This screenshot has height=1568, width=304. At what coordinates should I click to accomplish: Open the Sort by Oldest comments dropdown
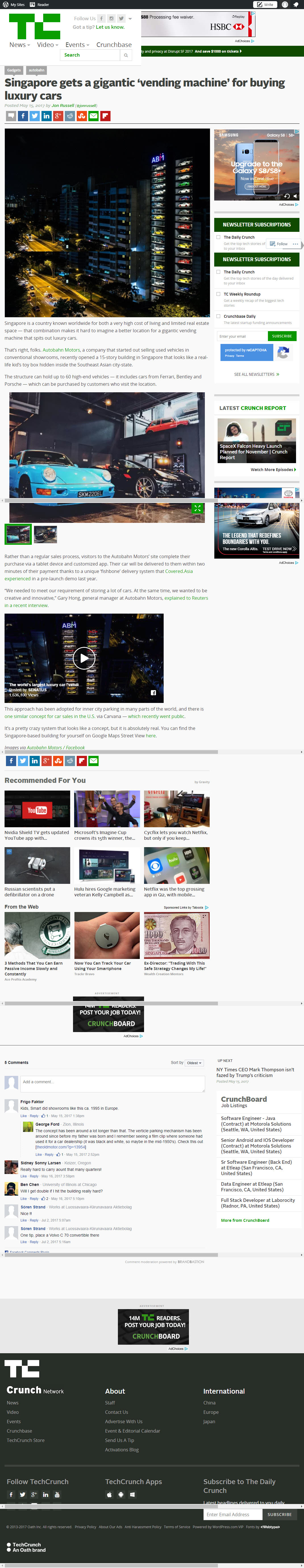coord(194,1063)
